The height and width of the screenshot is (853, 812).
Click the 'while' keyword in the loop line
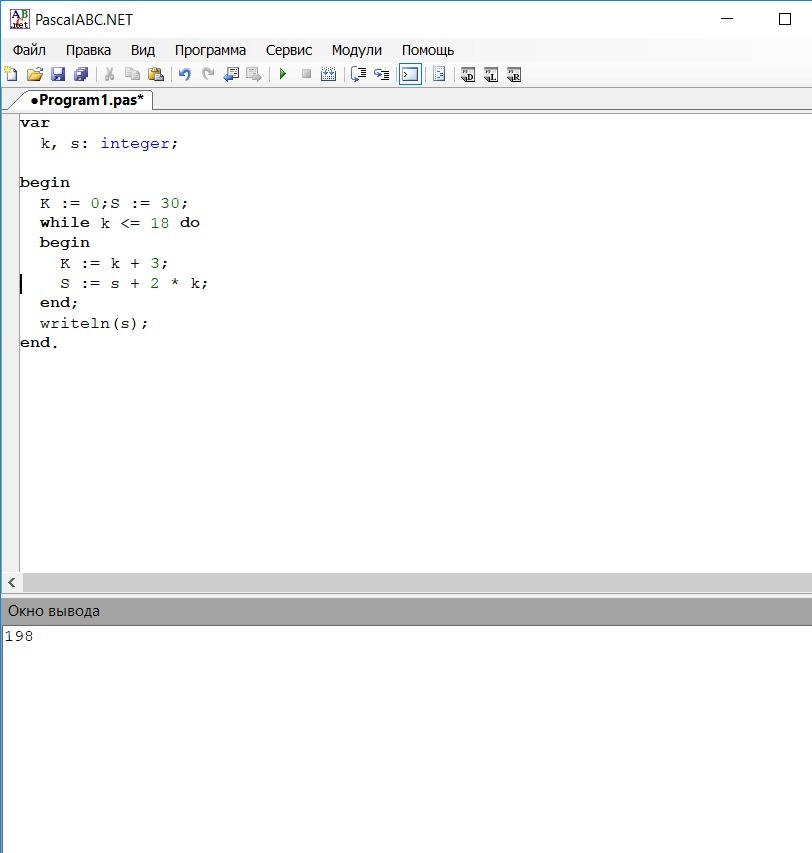pos(65,222)
